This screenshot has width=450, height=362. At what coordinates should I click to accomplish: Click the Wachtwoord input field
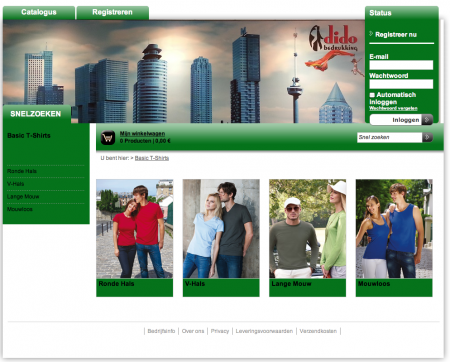401,84
